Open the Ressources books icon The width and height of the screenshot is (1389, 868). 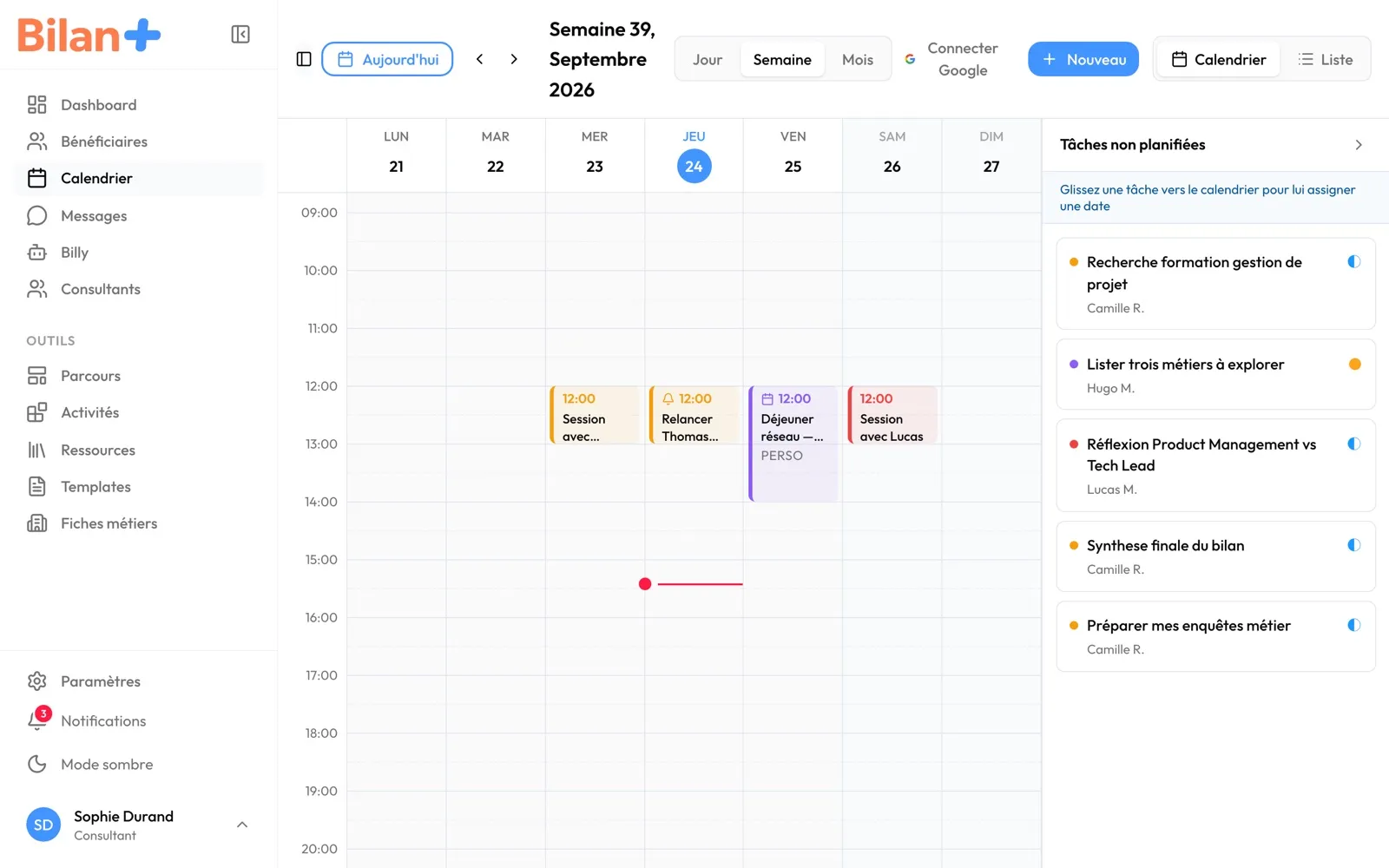coord(36,450)
